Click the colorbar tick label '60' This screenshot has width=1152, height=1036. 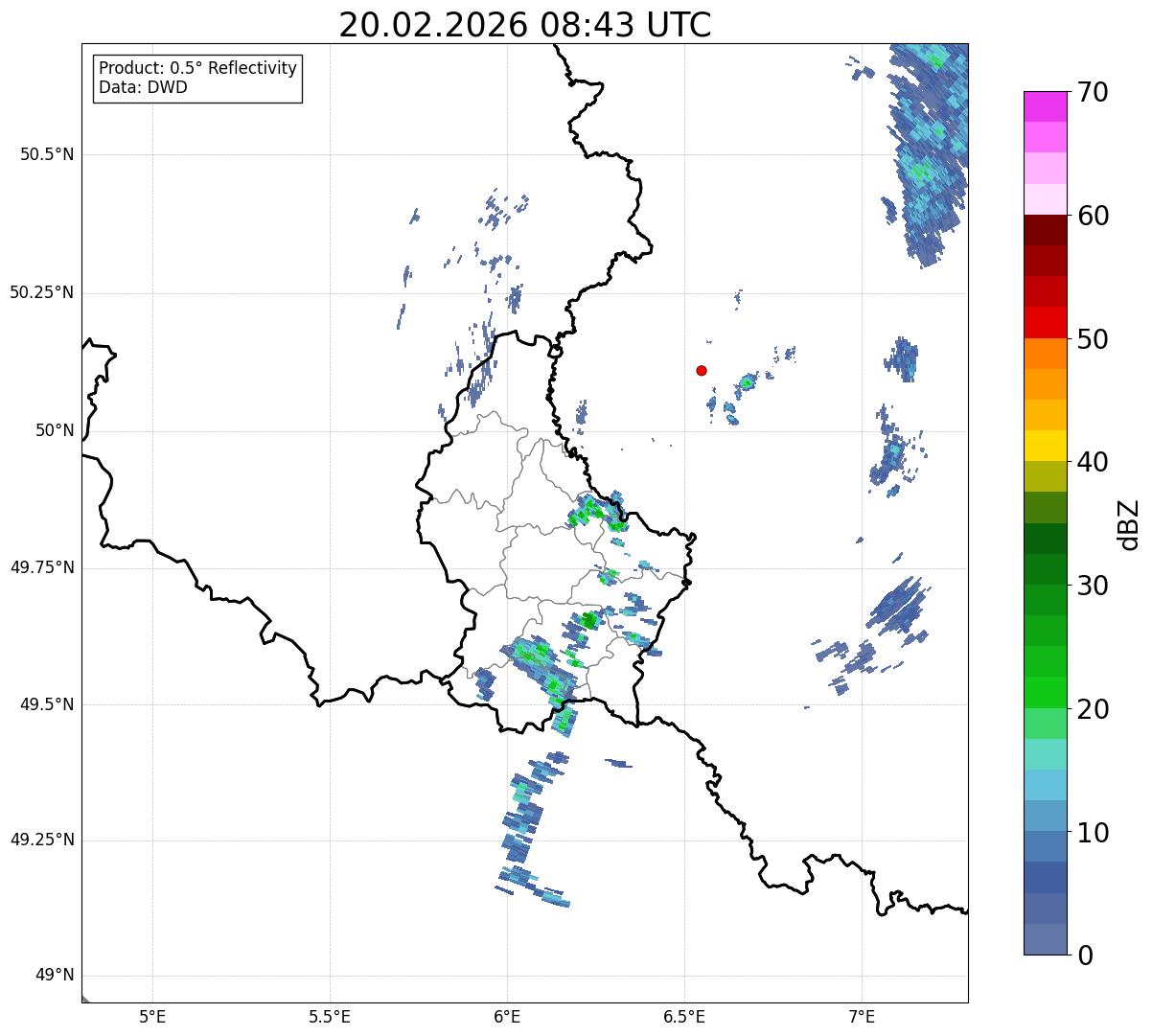1093,216
